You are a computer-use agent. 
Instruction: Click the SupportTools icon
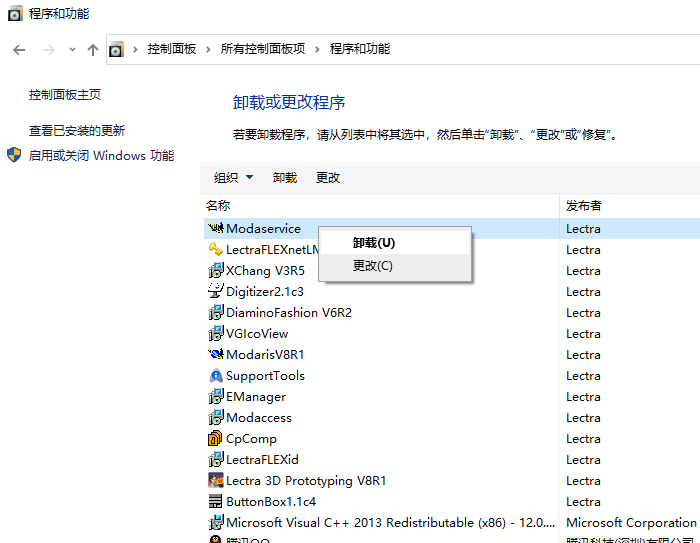(216, 375)
